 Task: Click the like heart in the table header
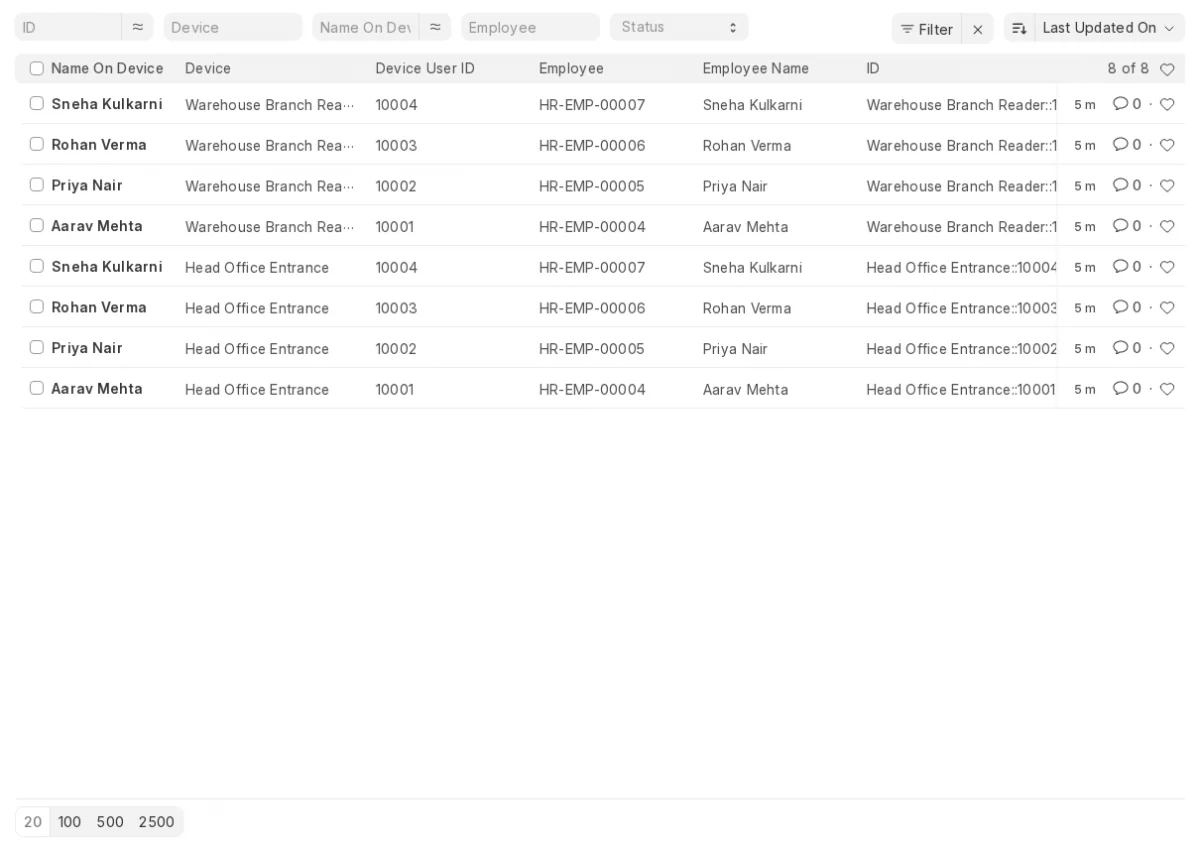(x=1167, y=69)
